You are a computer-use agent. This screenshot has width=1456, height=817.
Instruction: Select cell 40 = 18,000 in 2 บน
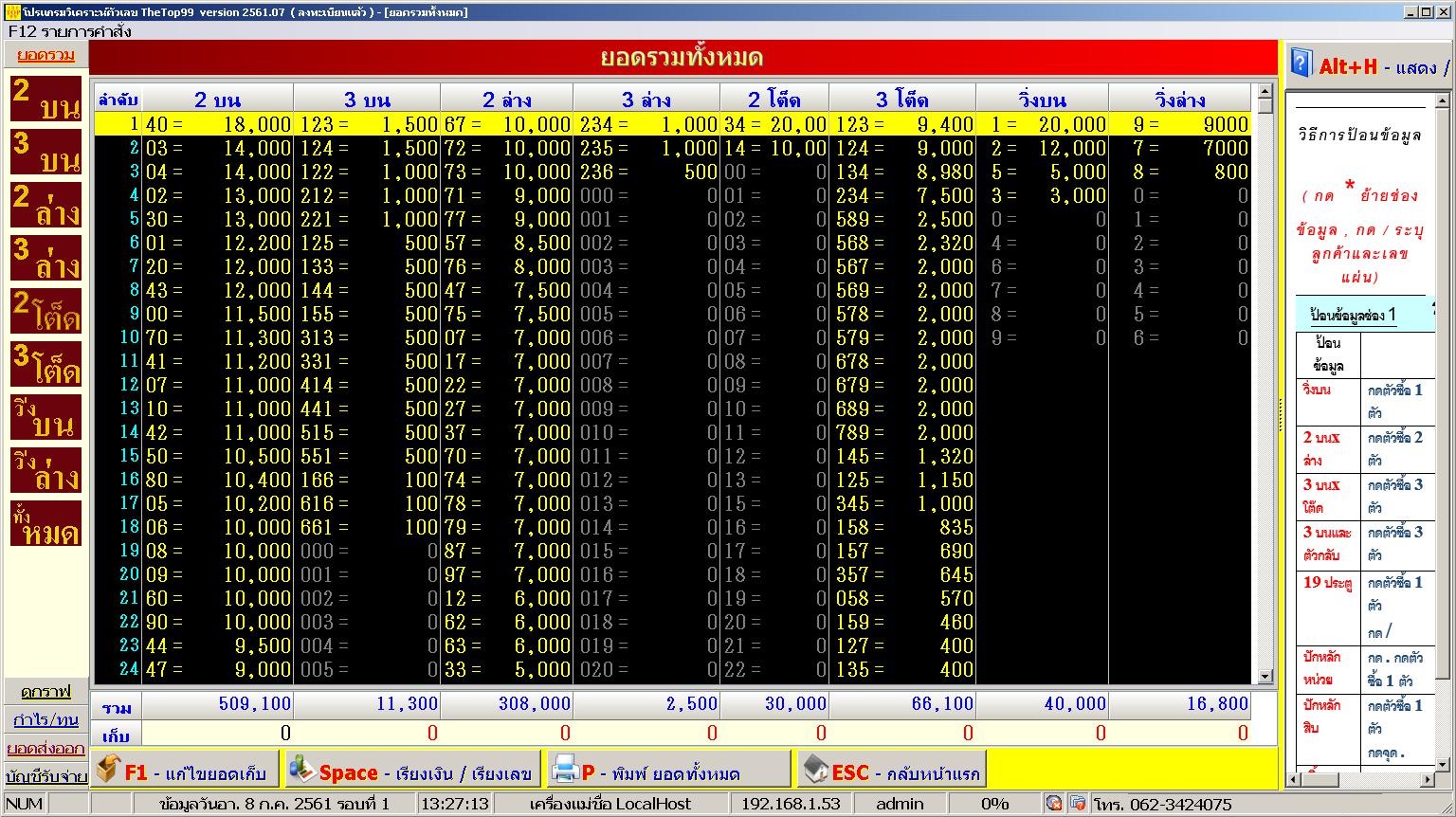pos(218,124)
